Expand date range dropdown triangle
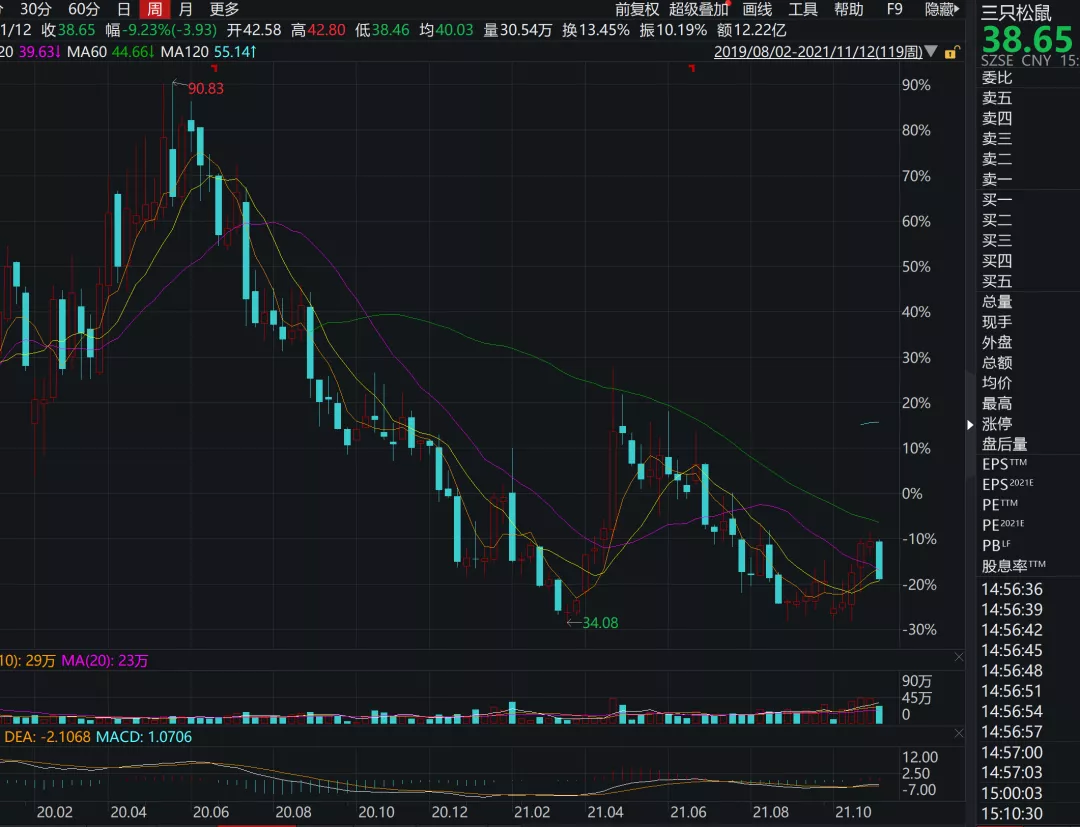1080x827 pixels. pos(932,51)
